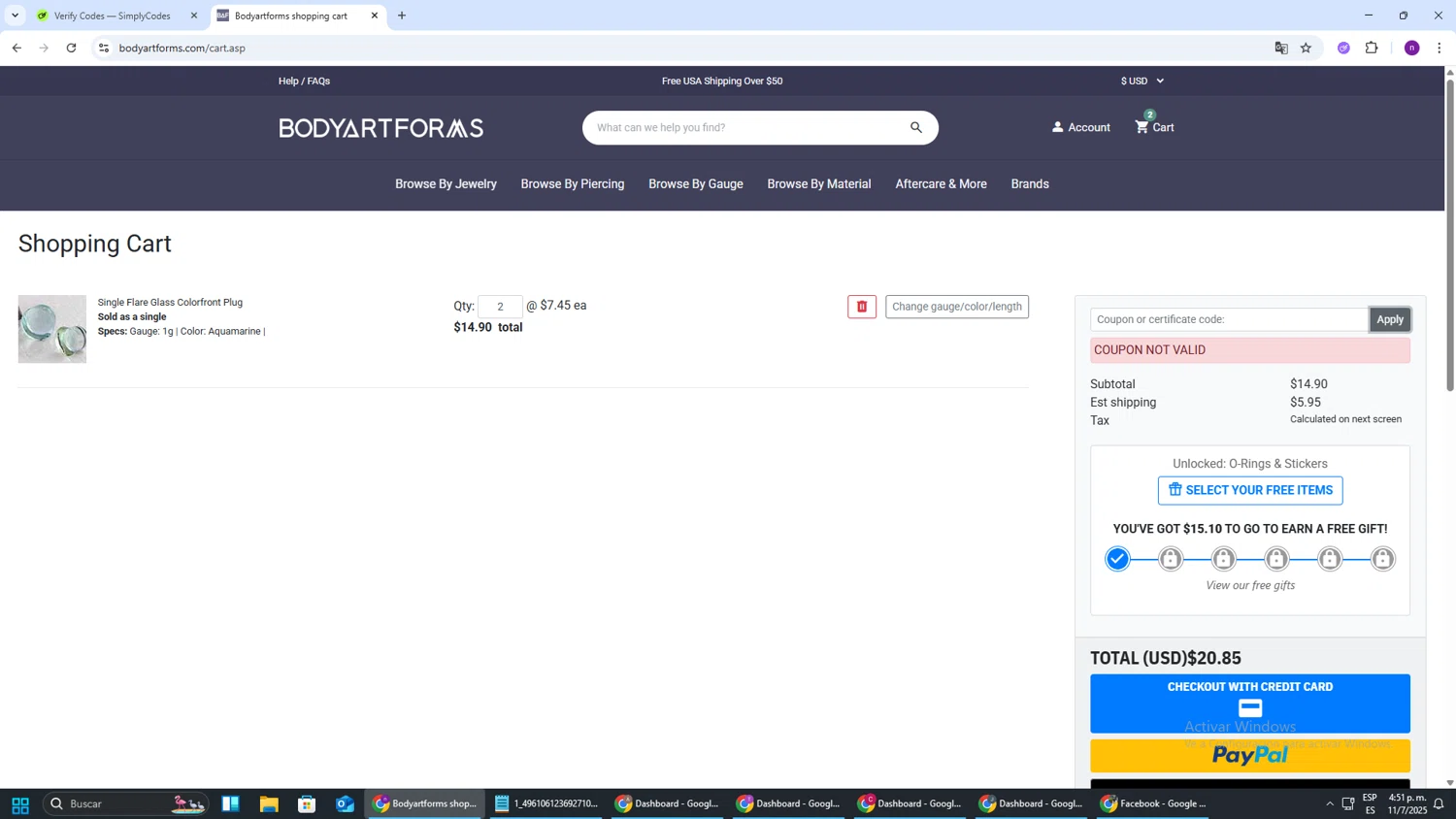Open the Account link in the header
1456x819 pixels.
(x=1080, y=127)
